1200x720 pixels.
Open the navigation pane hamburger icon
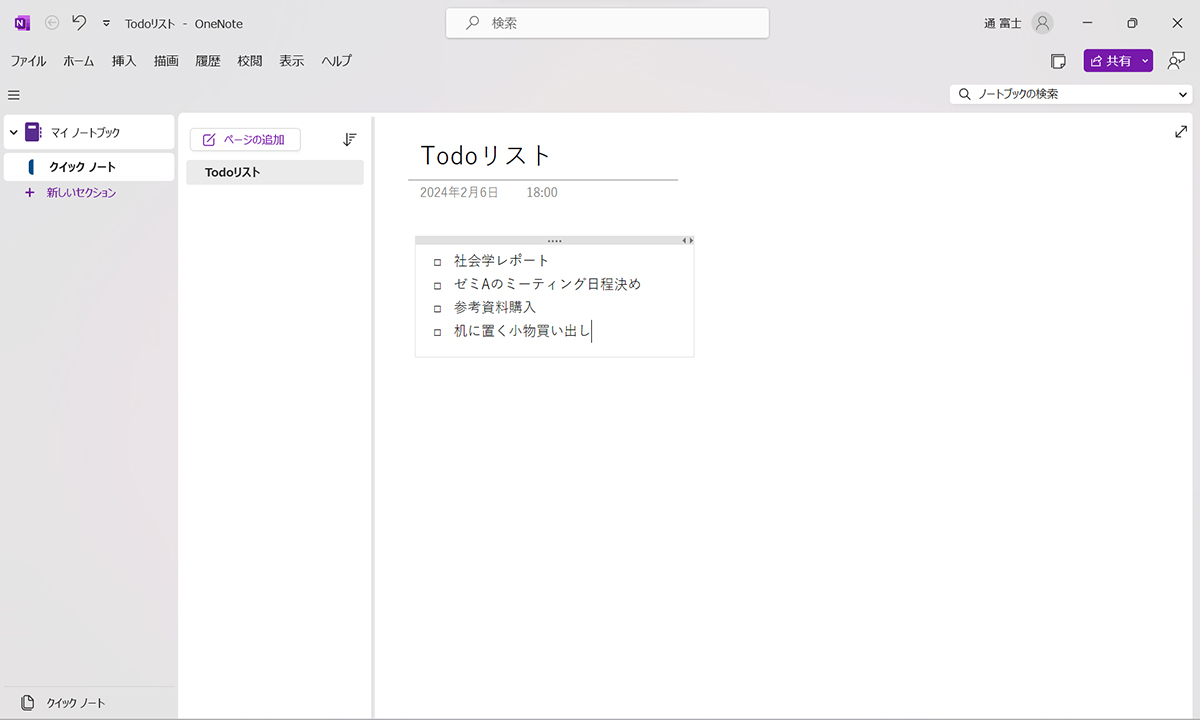(x=13, y=95)
